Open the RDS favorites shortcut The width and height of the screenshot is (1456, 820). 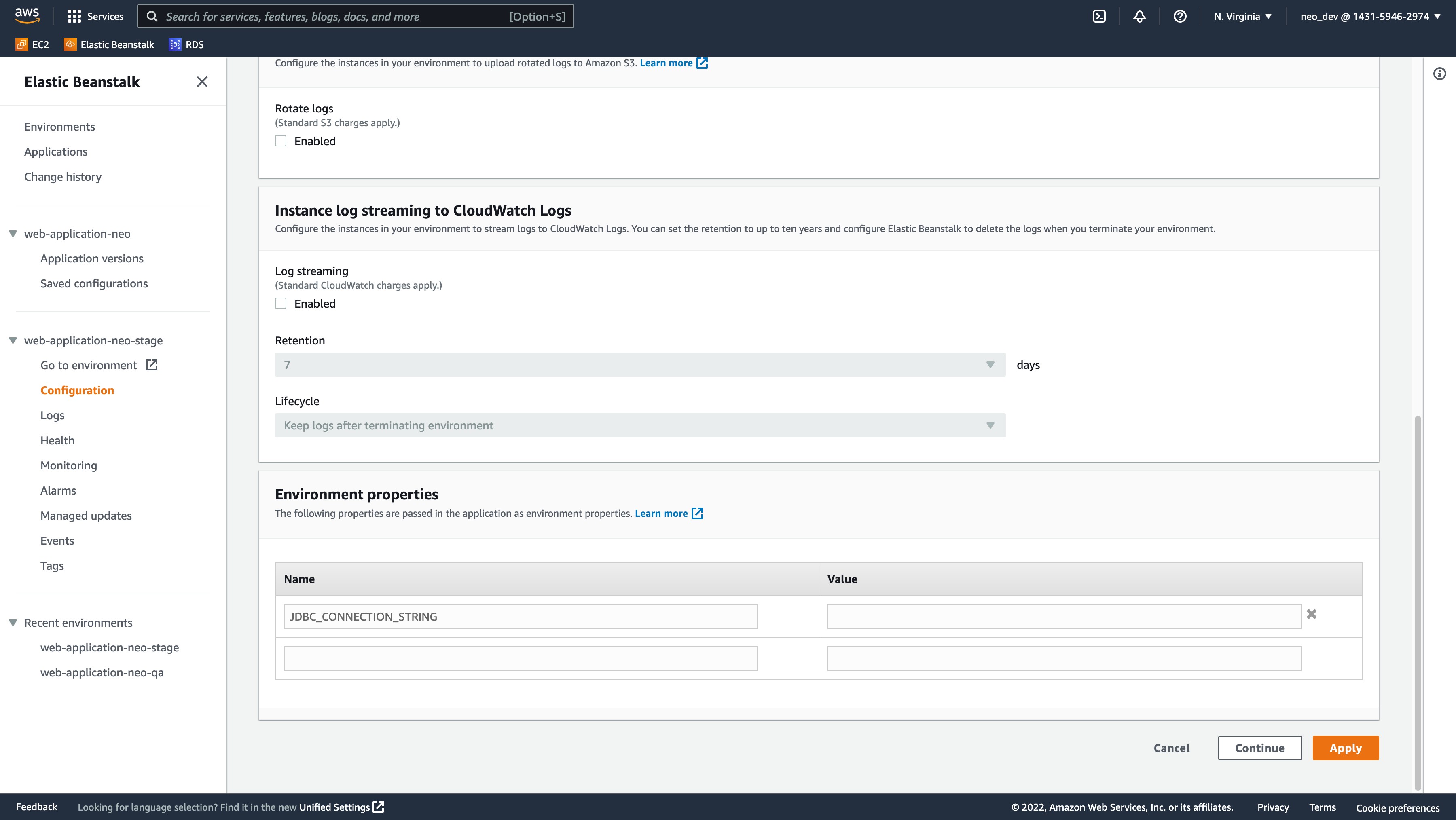coord(186,44)
